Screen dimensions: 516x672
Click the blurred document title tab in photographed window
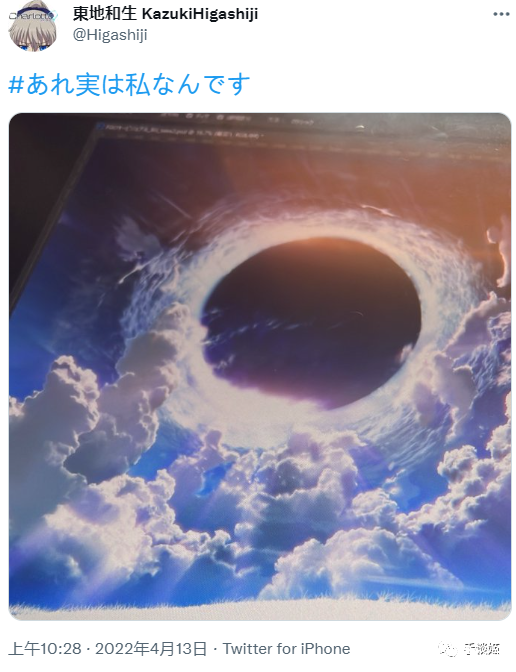(182, 131)
